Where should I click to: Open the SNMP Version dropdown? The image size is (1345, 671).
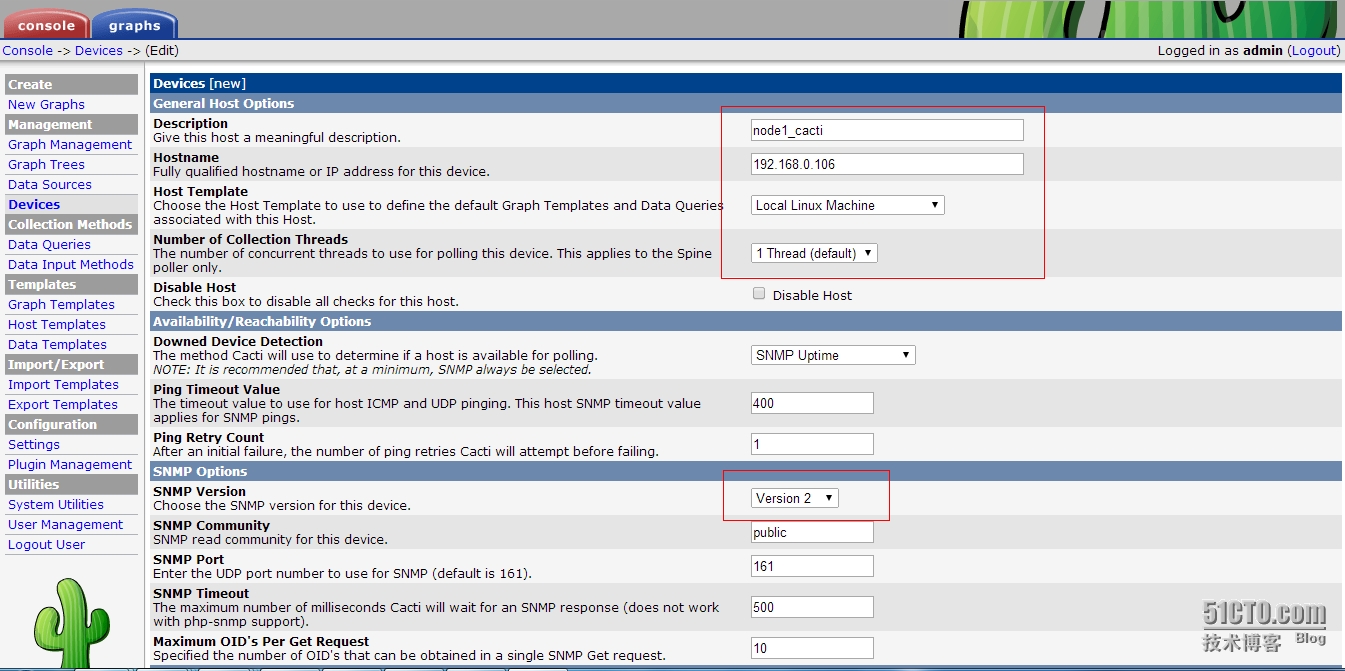795,498
